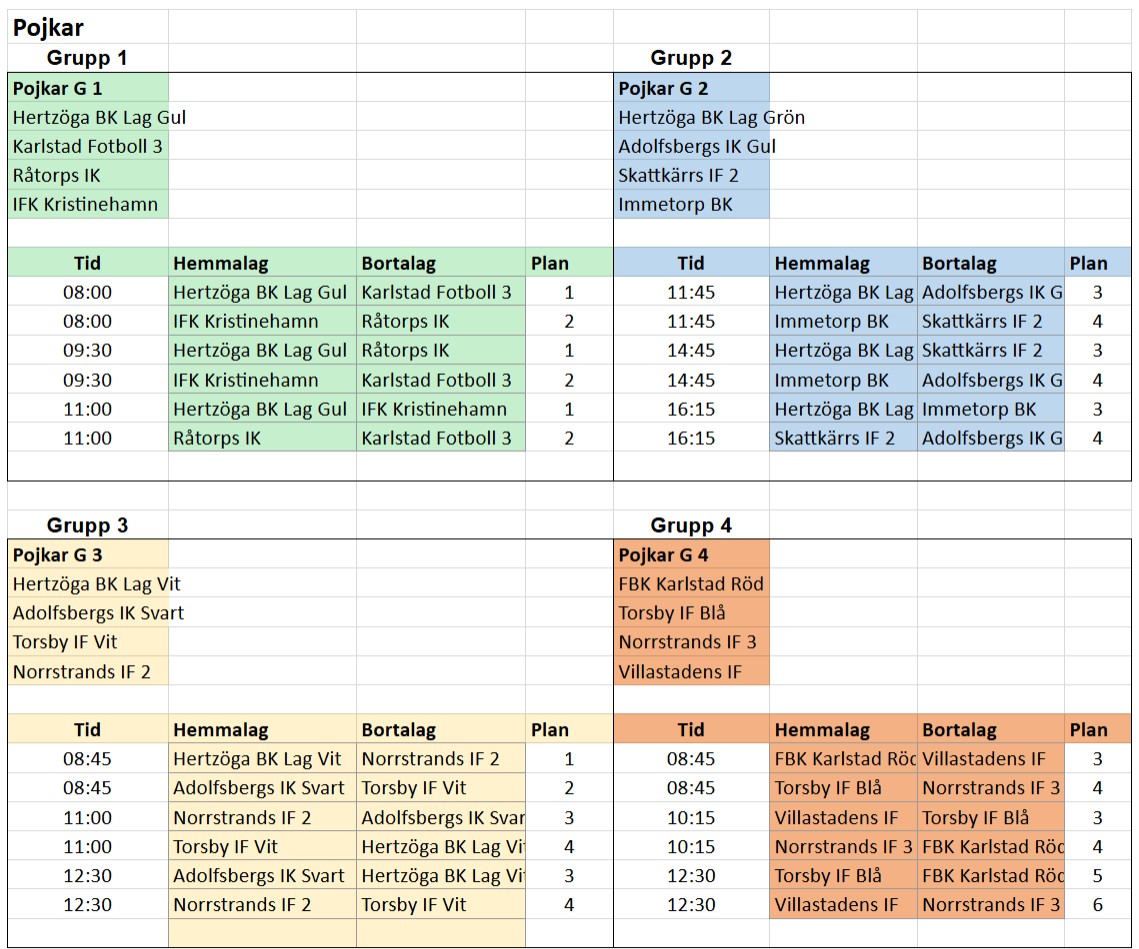The width and height of the screenshot is (1139, 949).
Task: Click "Hertzöga BK Lag Grön" in Grupp 2 list
Action: tap(711, 118)
